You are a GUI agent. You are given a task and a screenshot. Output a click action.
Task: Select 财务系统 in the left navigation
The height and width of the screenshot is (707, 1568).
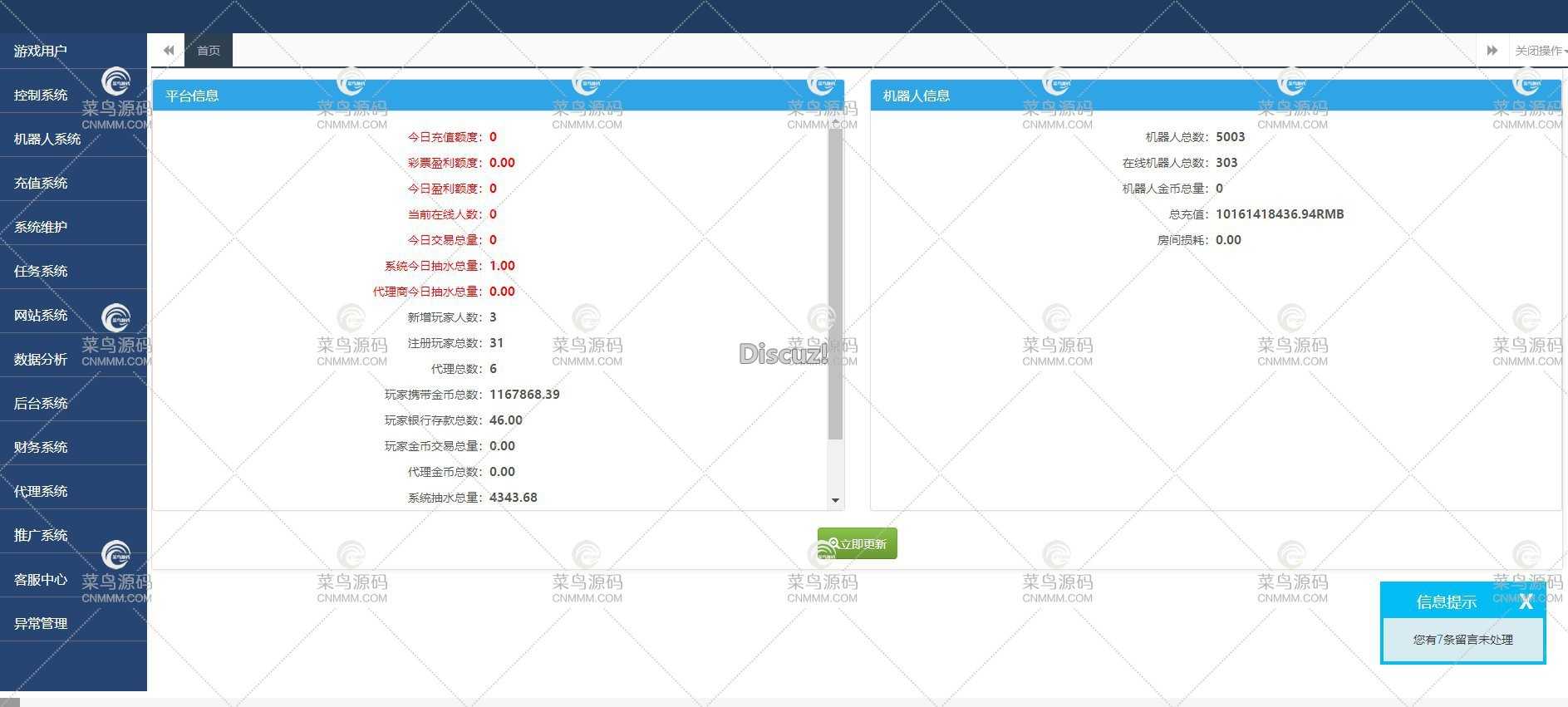pos(41,448)
